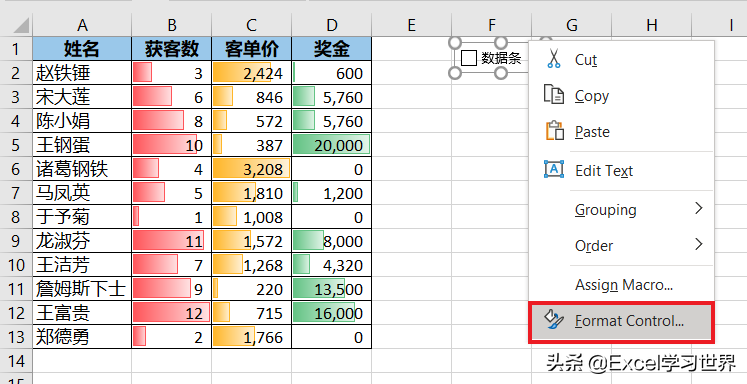Click name cell 宋大莲
This screenshot has height=384, width=747.
(82, 97)
